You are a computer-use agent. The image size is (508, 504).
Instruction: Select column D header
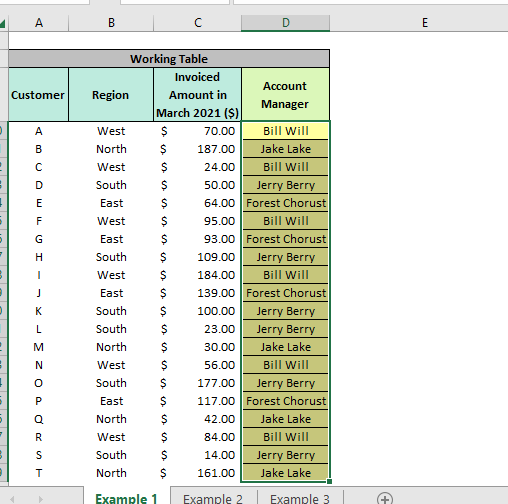click(286, 23)
